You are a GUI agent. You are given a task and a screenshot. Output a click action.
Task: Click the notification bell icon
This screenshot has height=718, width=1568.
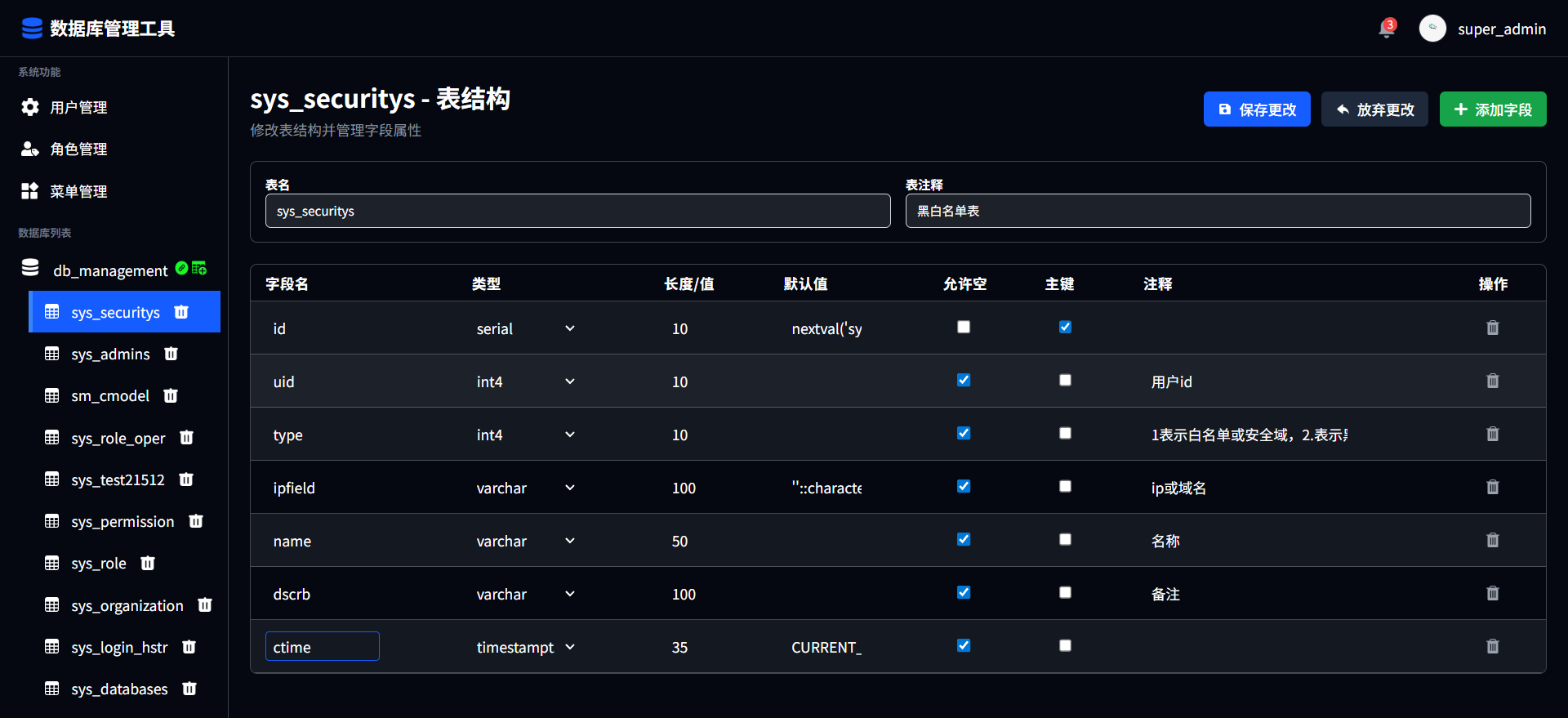point(1386,29)
